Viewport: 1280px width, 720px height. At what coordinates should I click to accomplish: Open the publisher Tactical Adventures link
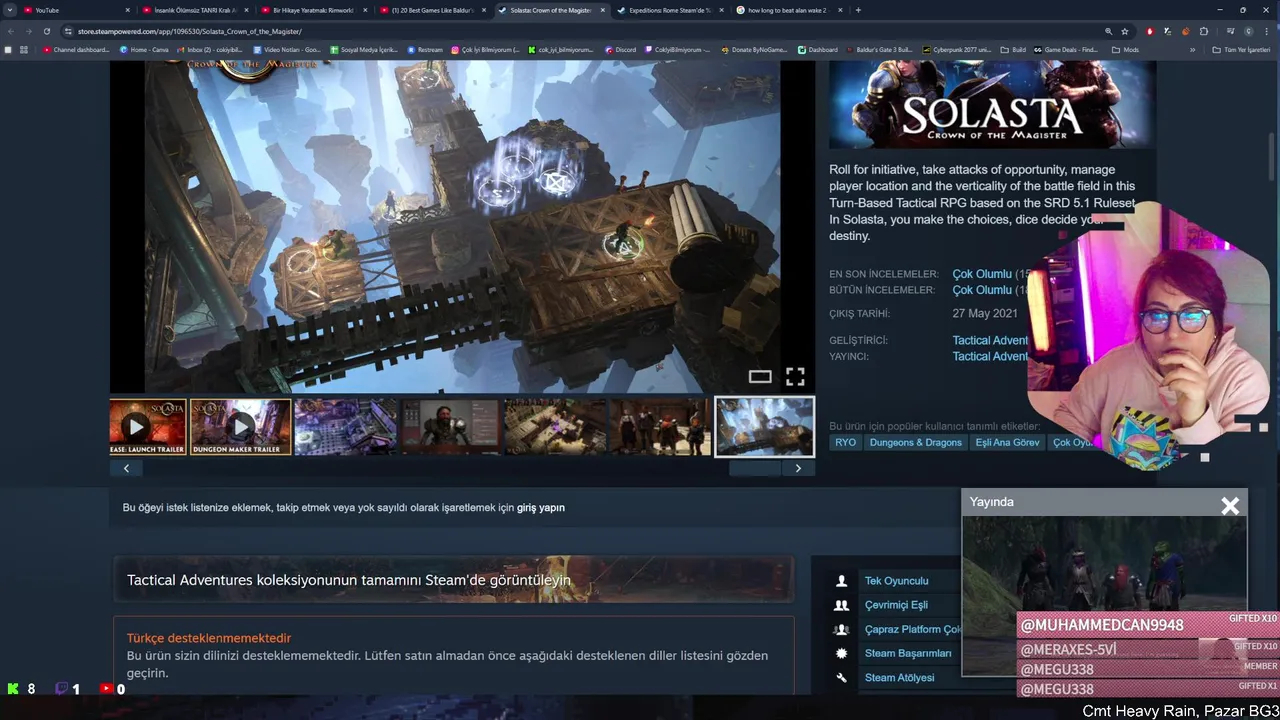(990, 356)
